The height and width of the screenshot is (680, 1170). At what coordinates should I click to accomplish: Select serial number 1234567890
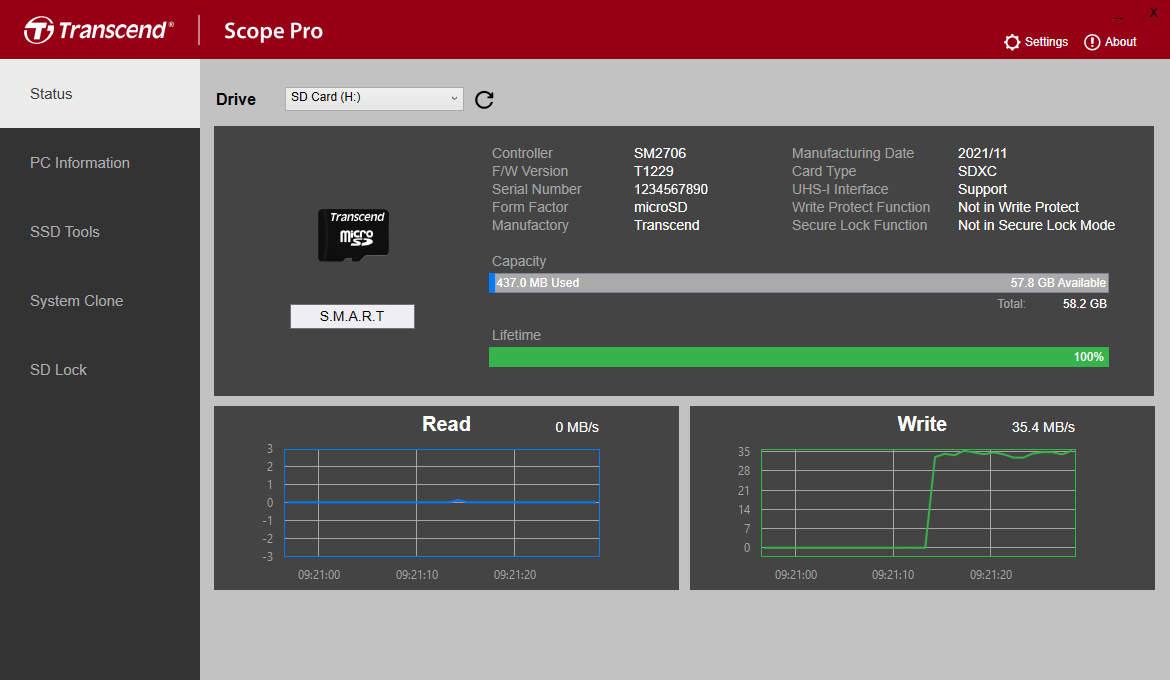coord(671,190)
